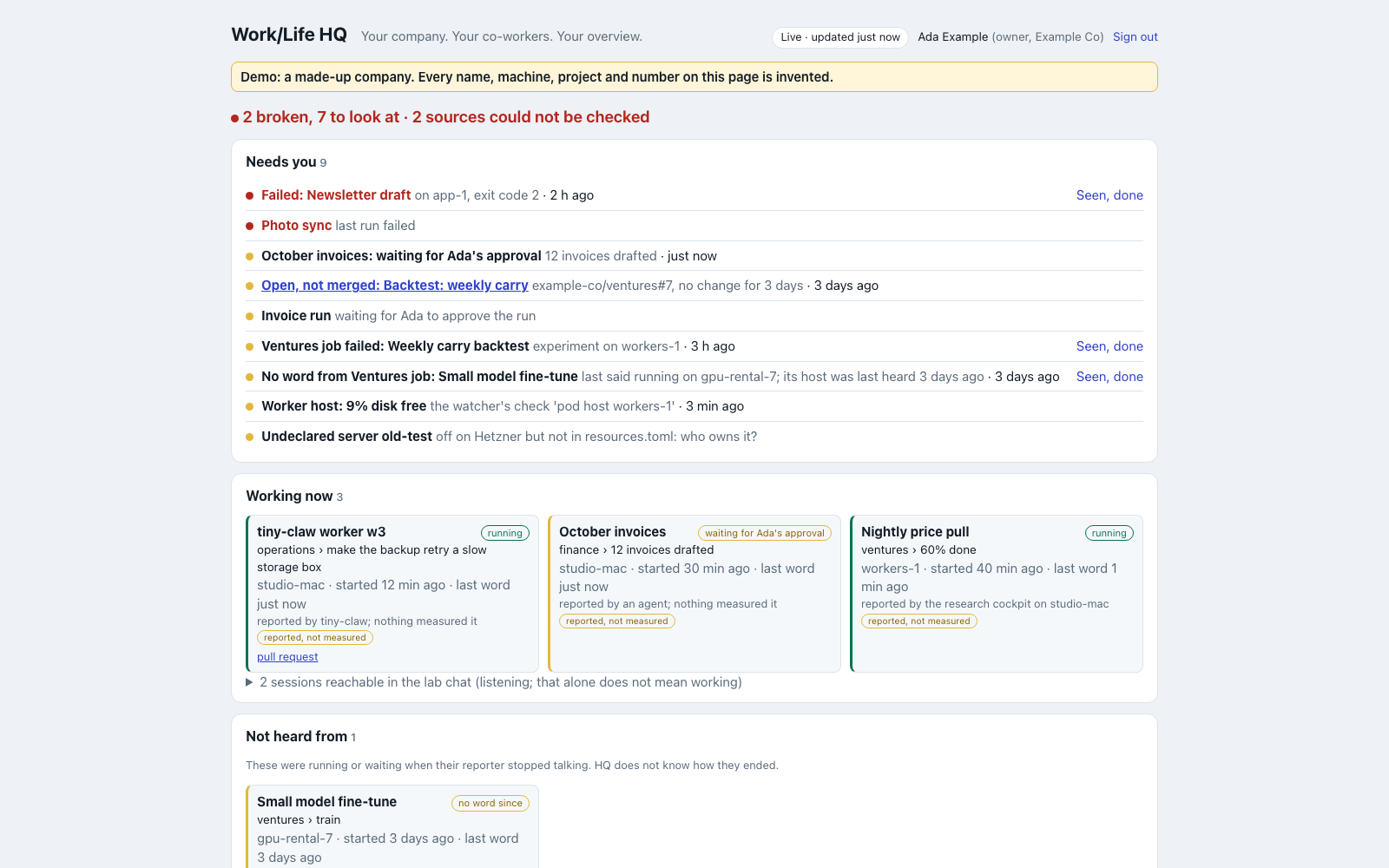Open the Nightly price pull card title
The height and width of the screenshot is (868, 1389).
pos(915,532)
